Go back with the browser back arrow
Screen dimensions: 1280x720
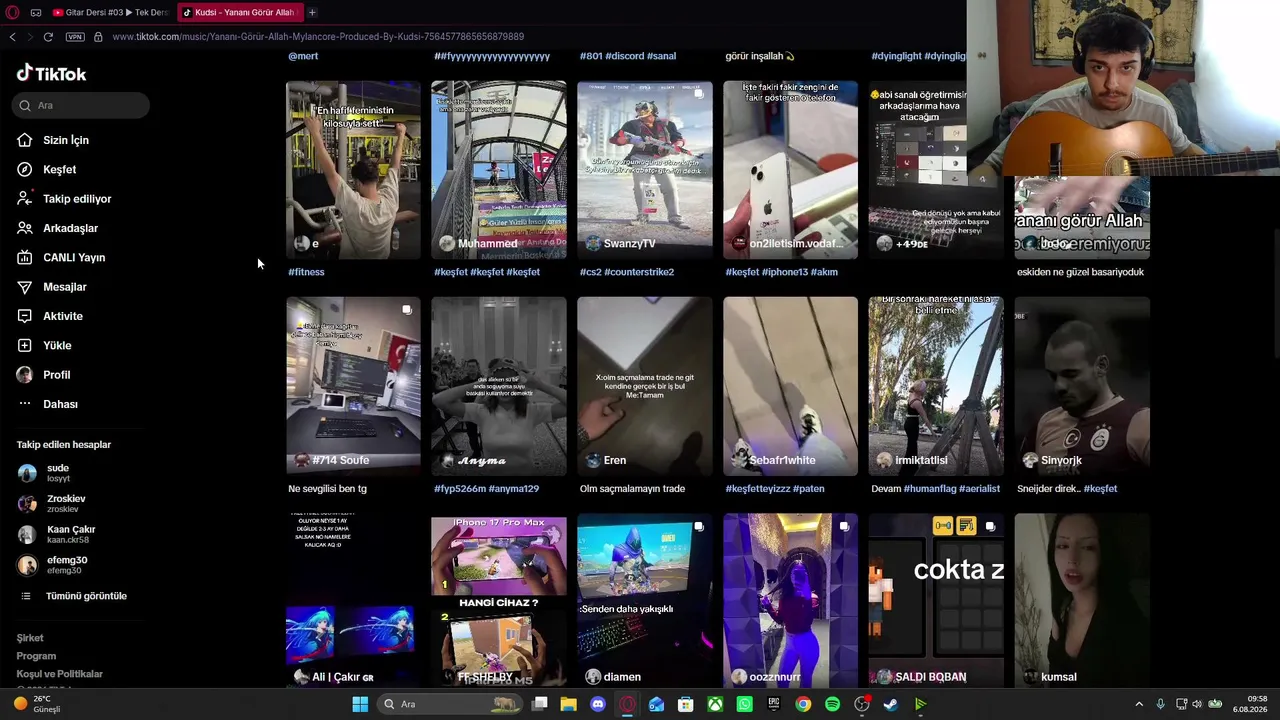12,37
